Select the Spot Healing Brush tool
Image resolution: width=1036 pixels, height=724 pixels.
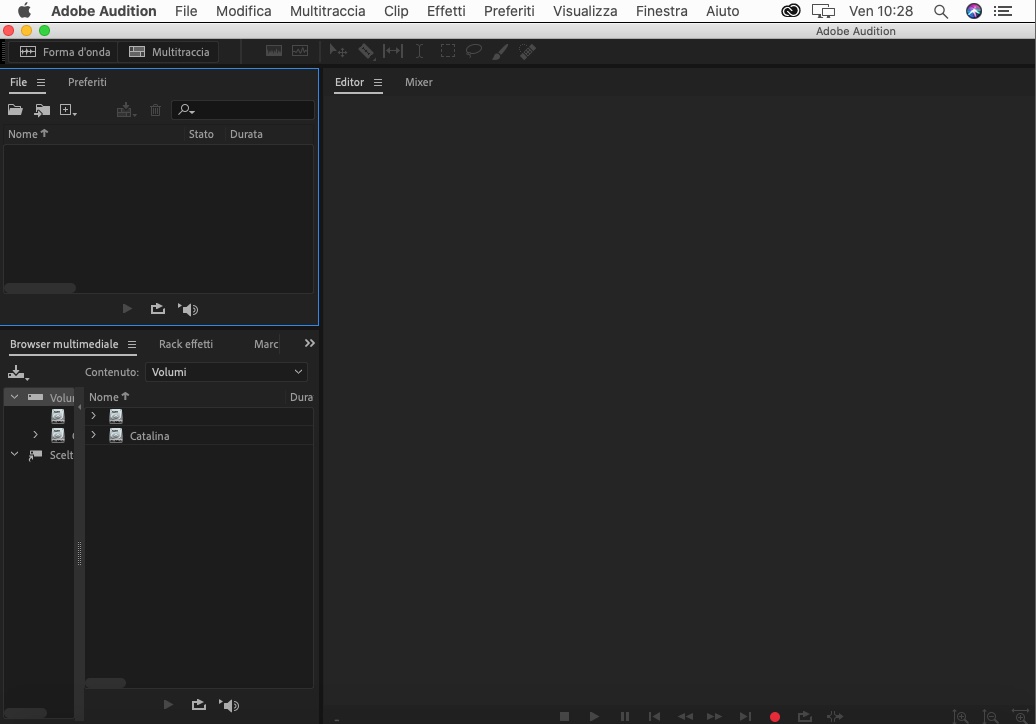click(x=527, y=52)
